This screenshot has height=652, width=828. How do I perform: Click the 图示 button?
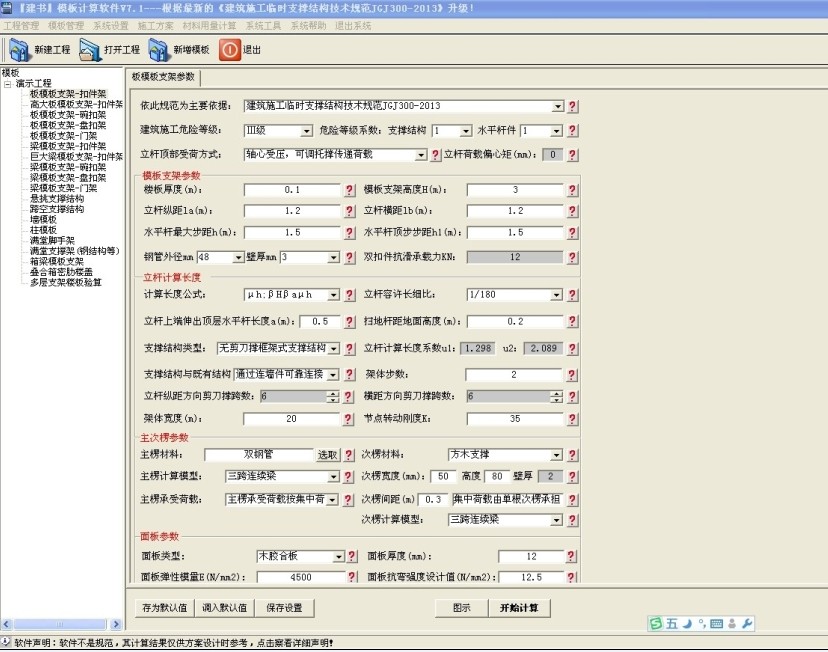pyautogui.click(x=461, y=608)
